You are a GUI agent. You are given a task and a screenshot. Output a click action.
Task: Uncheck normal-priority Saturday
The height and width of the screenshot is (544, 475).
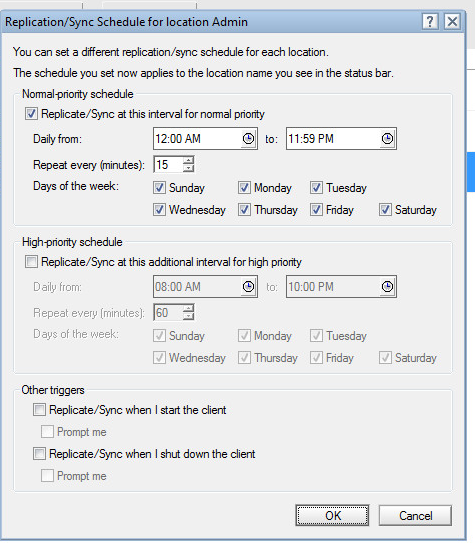tap(385, 210)
